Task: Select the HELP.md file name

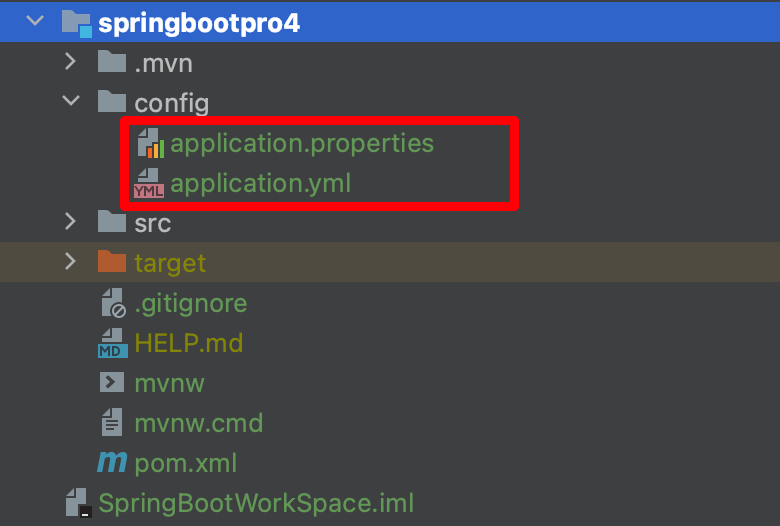Action: [x=189, y=343]
